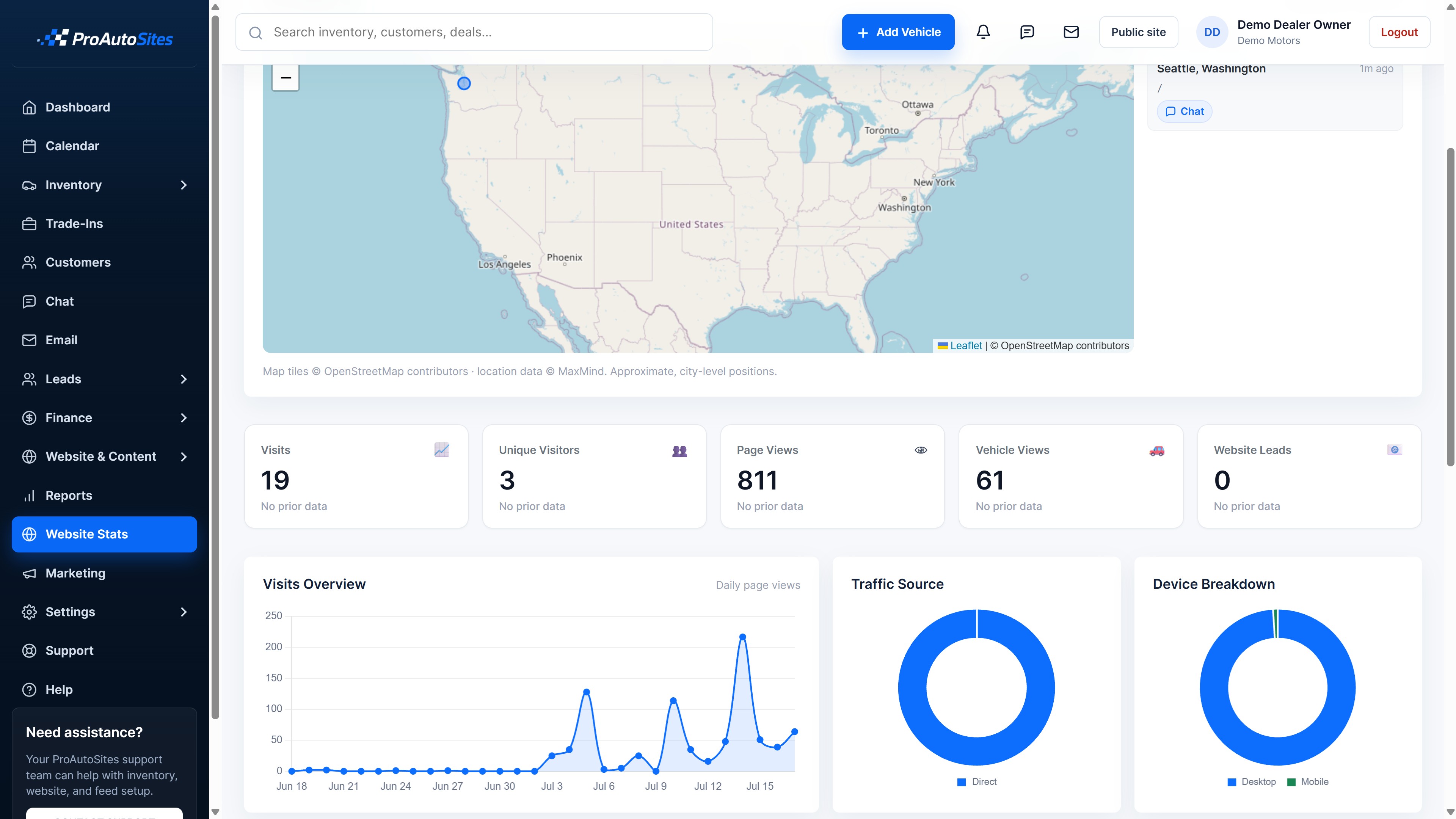This screenshot has width=1456, height=819.
Task: Click the Help question mark icon
Action: (x=29, y=690)
